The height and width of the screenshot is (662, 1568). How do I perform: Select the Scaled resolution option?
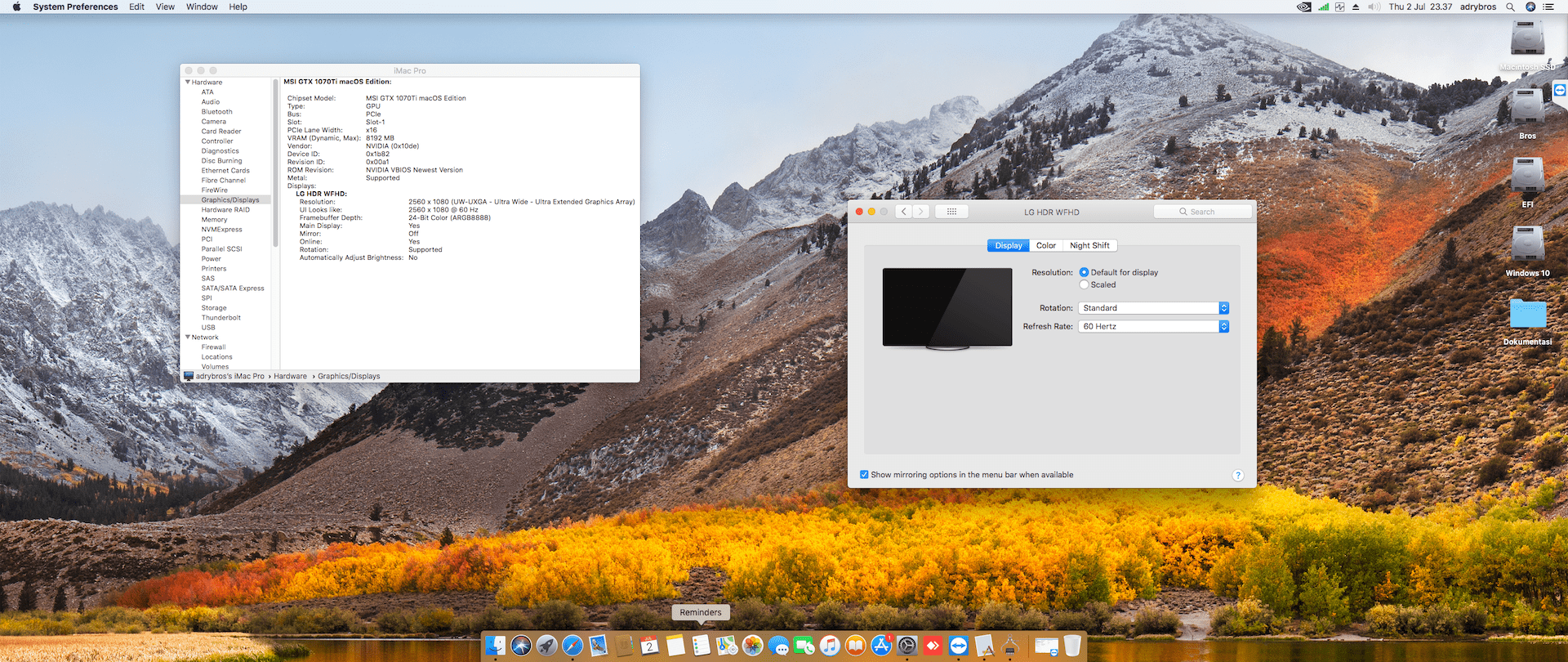click(1085, 284)
